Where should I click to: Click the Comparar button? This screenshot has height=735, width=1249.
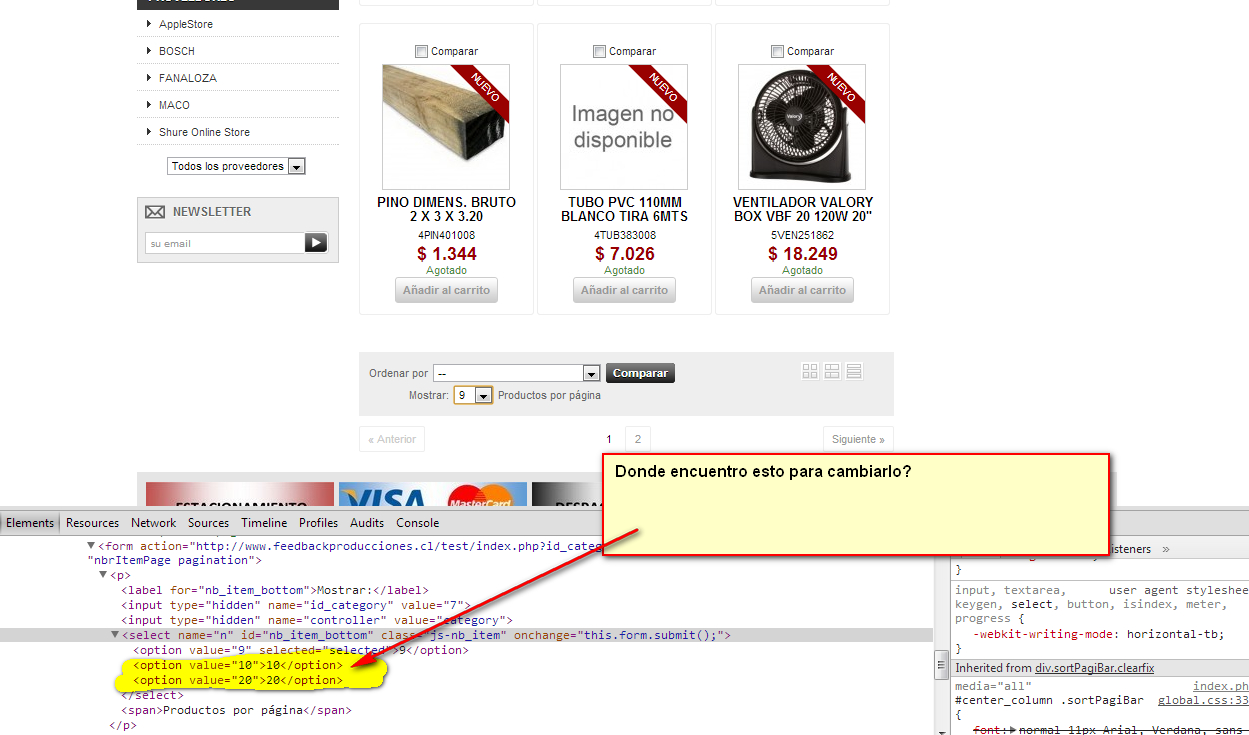pyautogui.click(x=640, y=373)
